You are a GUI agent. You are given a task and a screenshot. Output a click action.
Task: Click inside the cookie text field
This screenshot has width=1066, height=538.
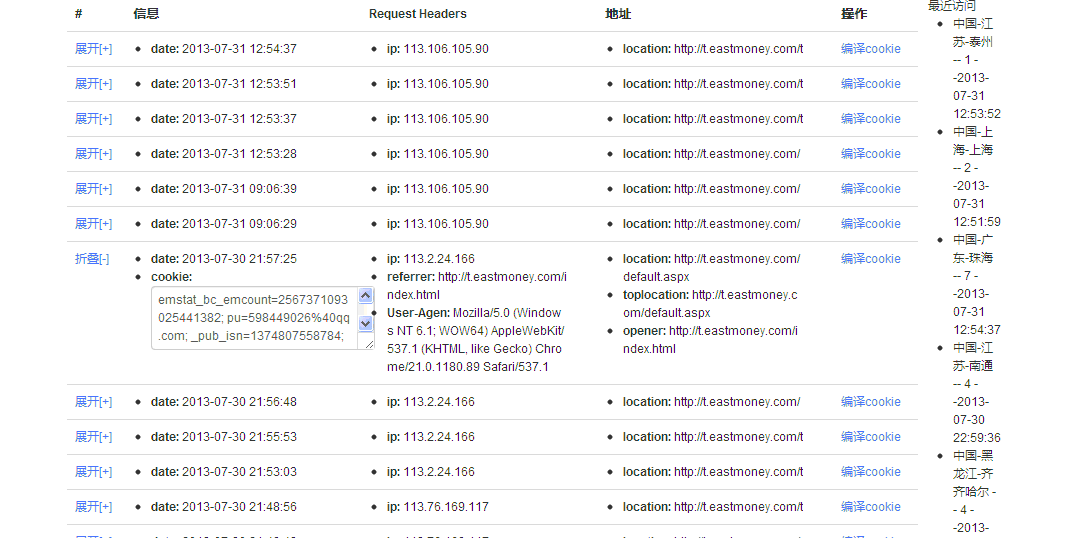pyautogui.click(x=254, y=318)
